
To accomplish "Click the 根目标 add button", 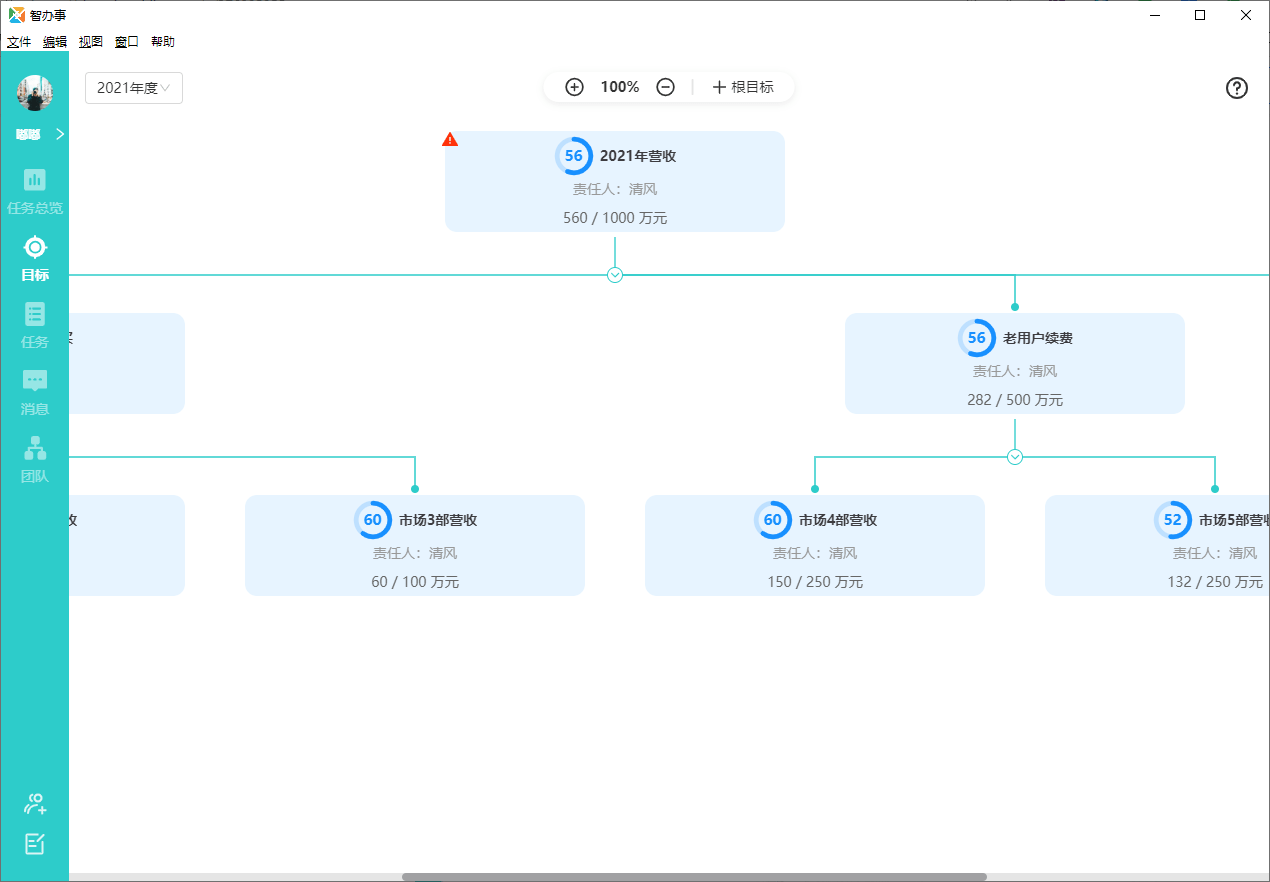I will coord(743,87).
